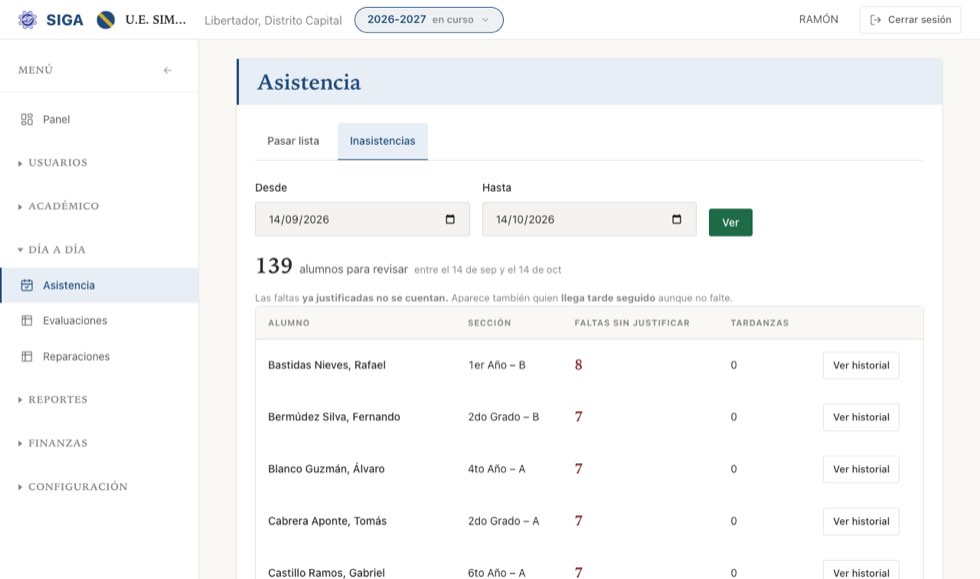Click the Hasta date field 14/10/2026

coord(589,219)
